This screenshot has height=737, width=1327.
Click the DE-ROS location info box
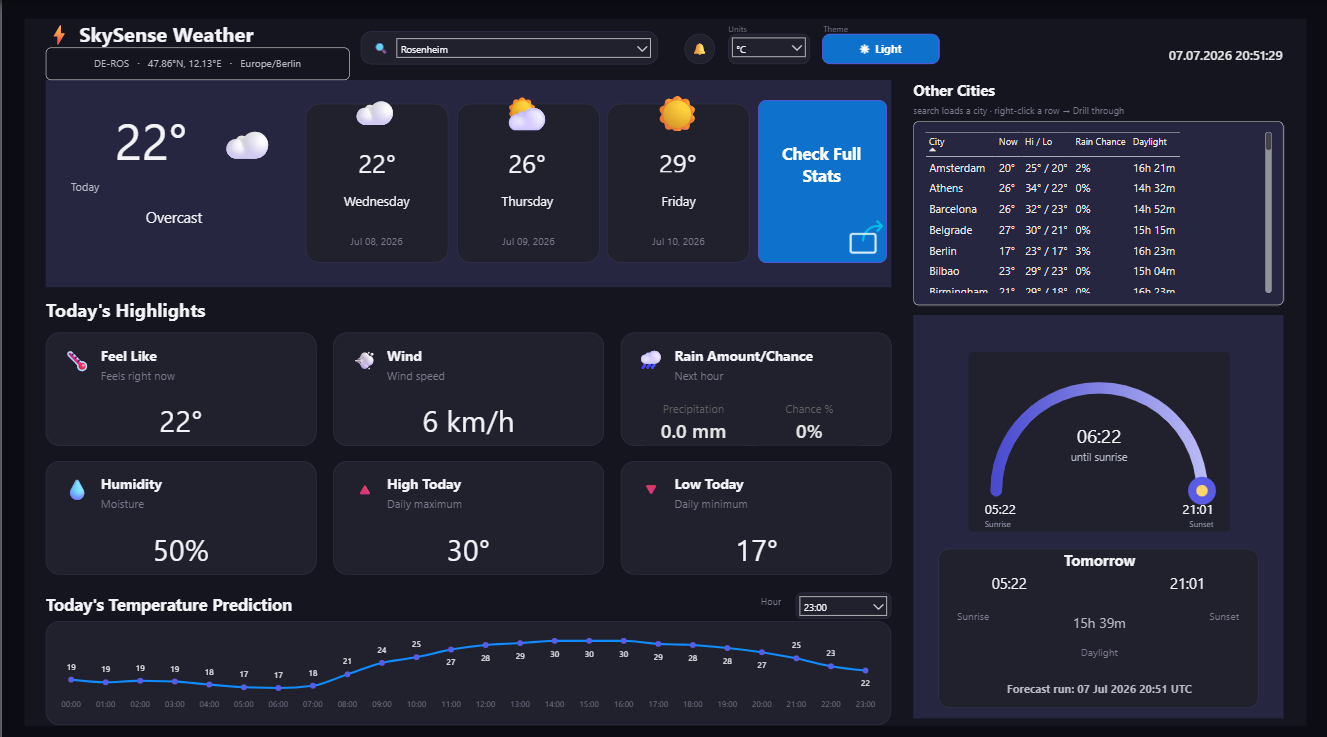(x=198, y=63)
